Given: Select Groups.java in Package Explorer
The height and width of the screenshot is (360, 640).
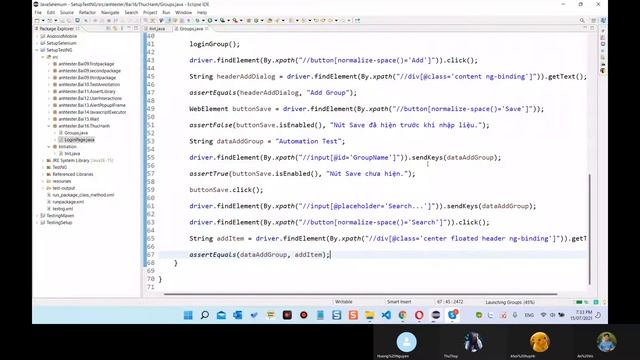Looking at the screenshot, I should 76,133.
